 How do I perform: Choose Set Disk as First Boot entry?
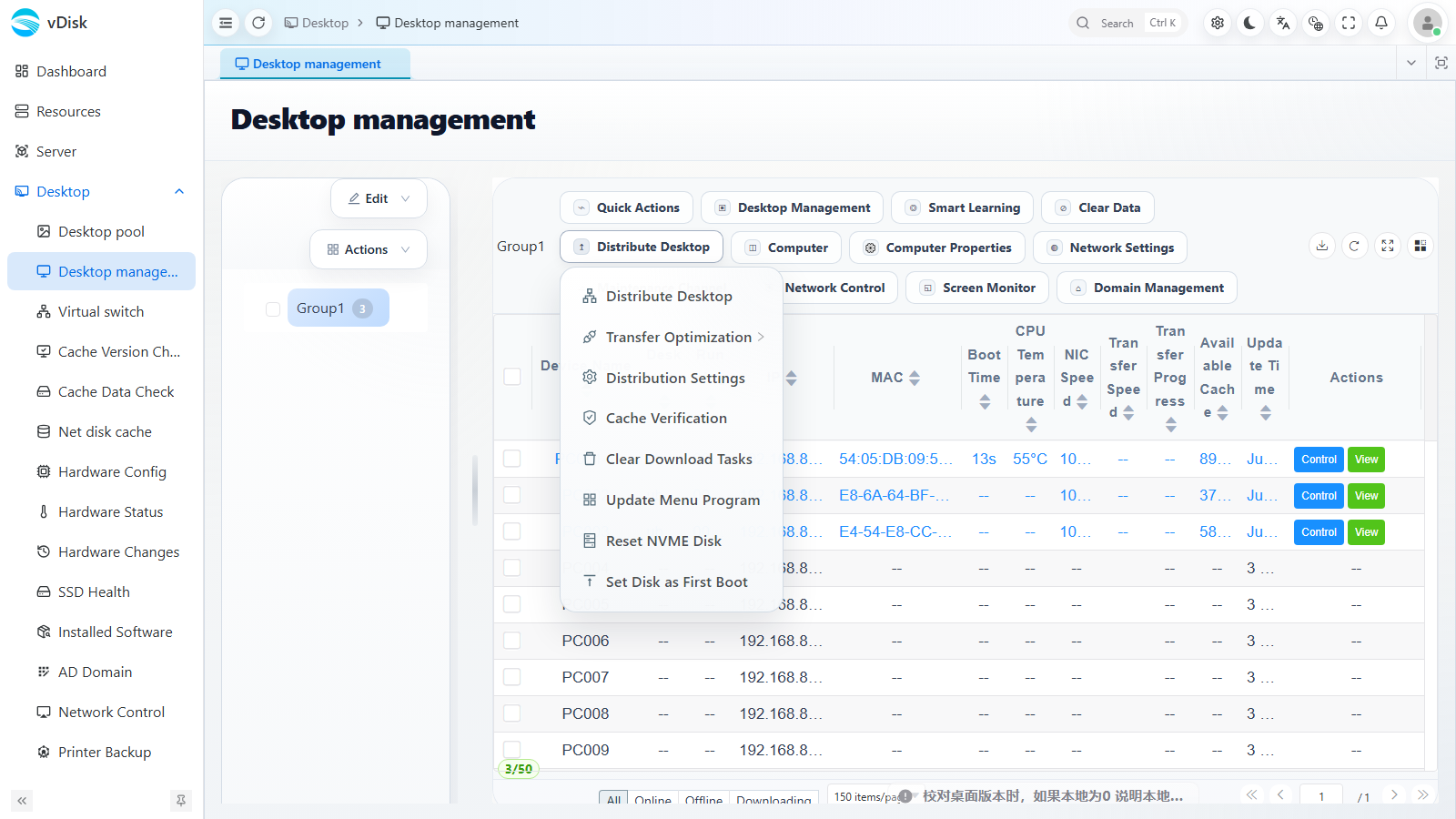pyautogui.click(x=672, y=581)
